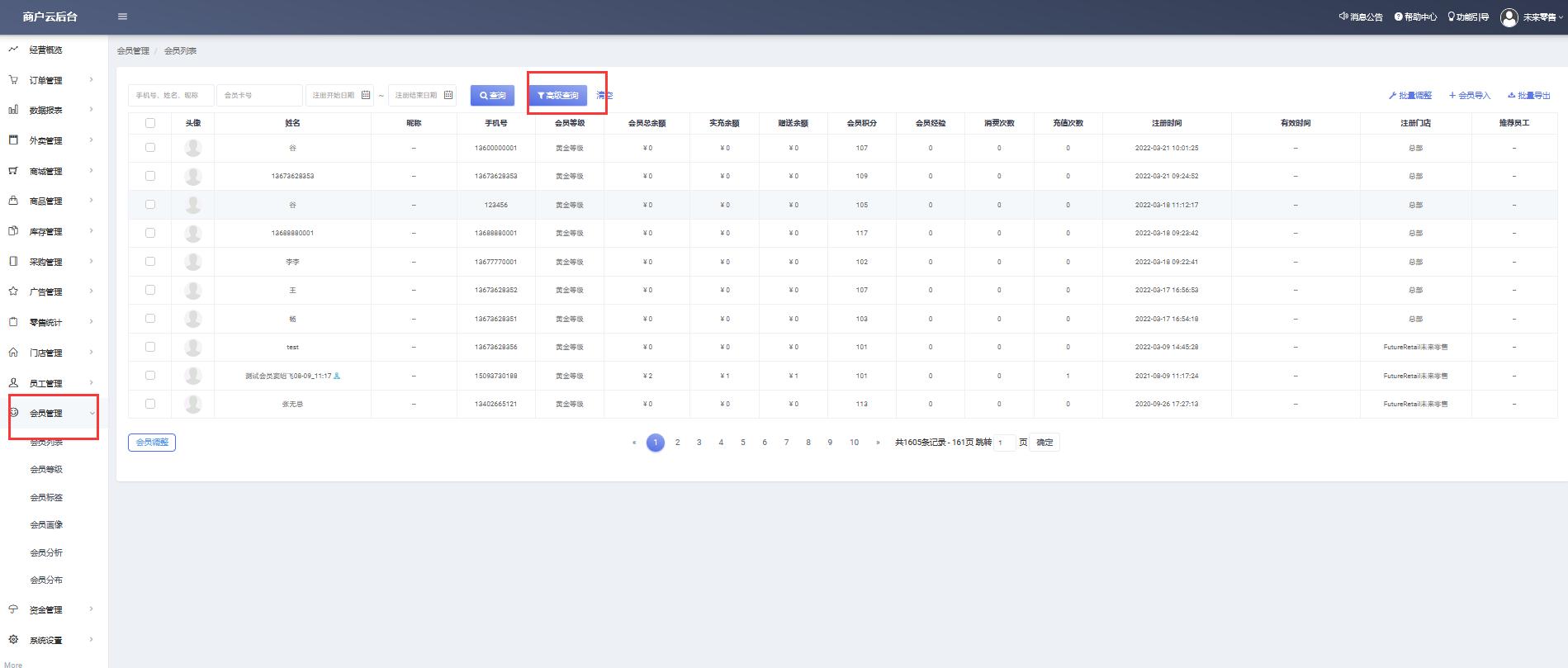Click the next page arrow in pagination
1568x668 pixels.
[878, 443]
